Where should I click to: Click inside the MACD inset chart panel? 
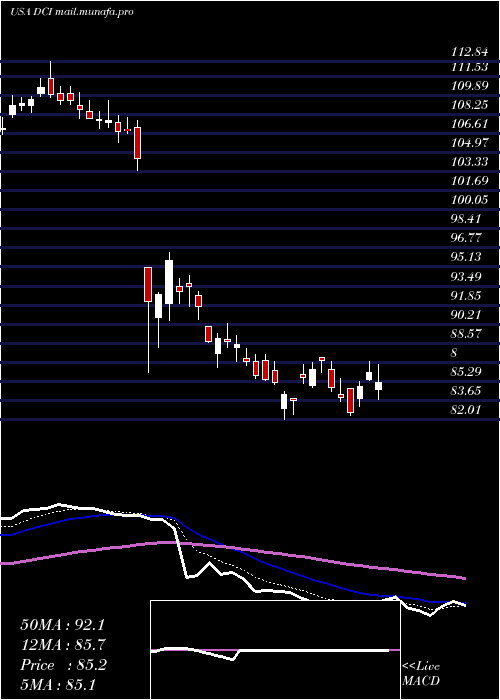click(275, 650)
